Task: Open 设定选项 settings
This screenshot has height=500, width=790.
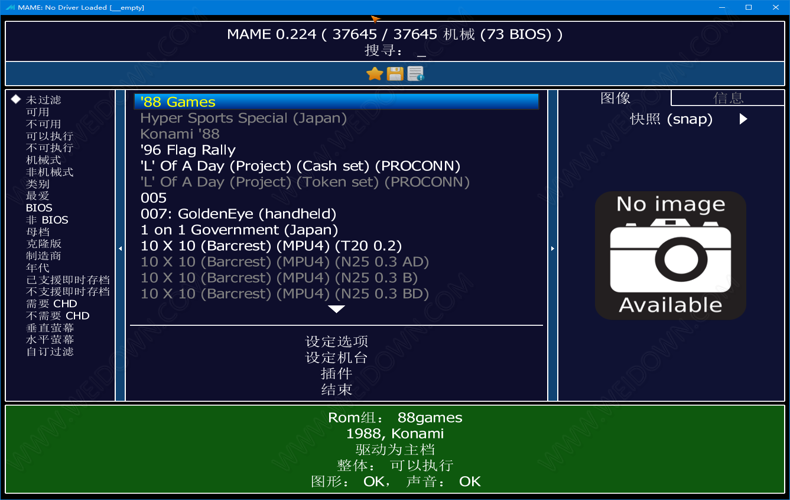Action: (x=336, y=342)
